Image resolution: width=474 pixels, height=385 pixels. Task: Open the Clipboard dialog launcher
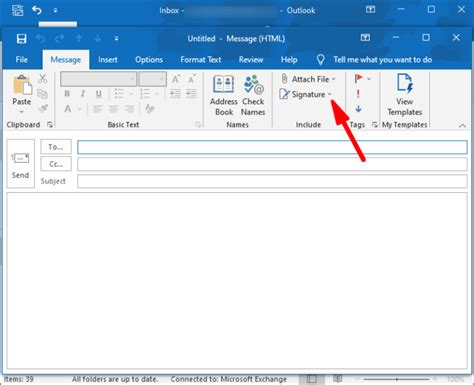click(x=50, y=125)
